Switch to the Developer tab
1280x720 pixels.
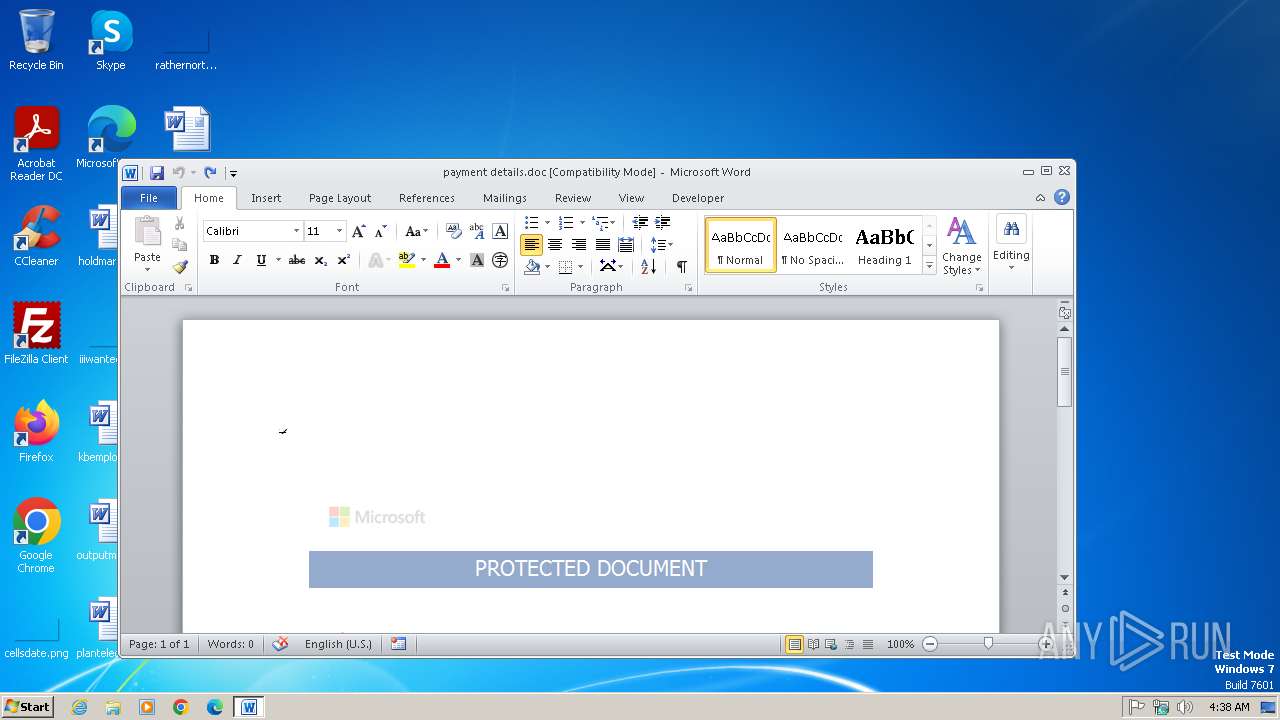(x=698, y=198)
